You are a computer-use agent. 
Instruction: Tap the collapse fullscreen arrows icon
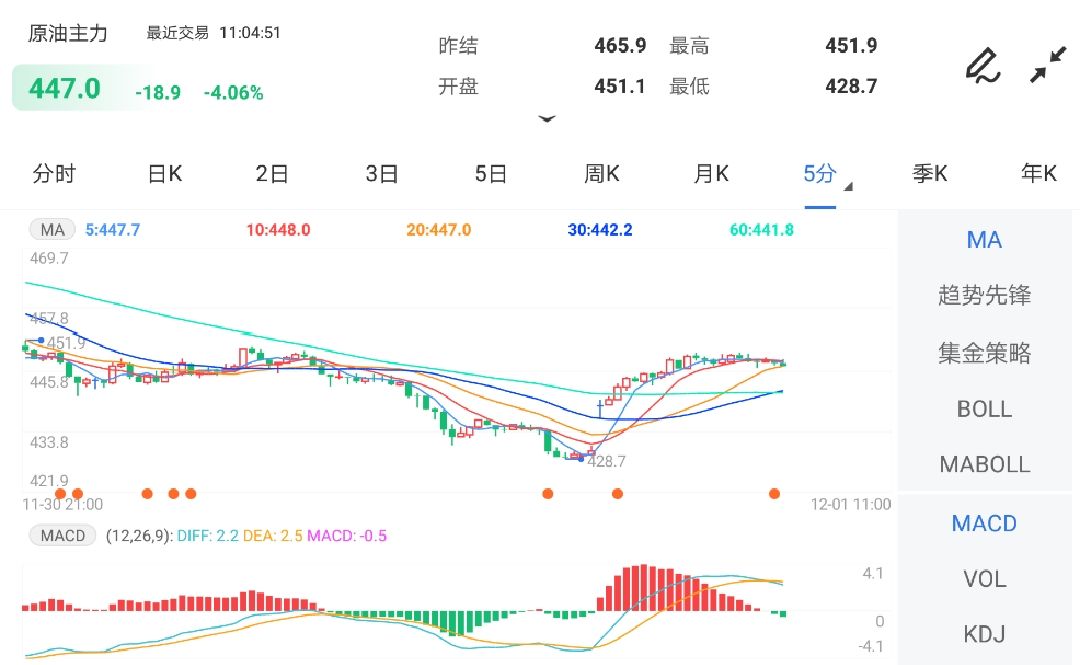pyautogui.click(x=1049, y=65)
